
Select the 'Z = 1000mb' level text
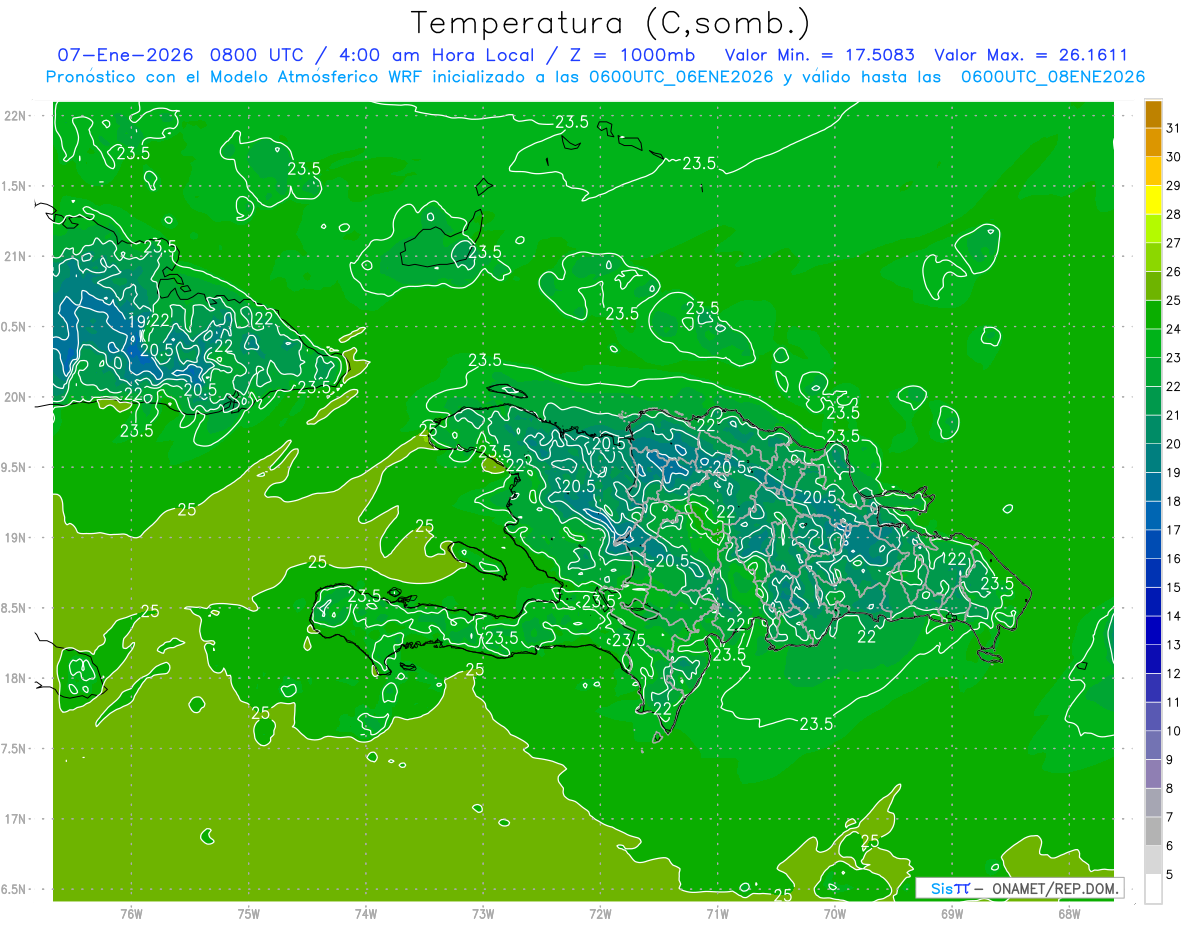coord(632,55)
